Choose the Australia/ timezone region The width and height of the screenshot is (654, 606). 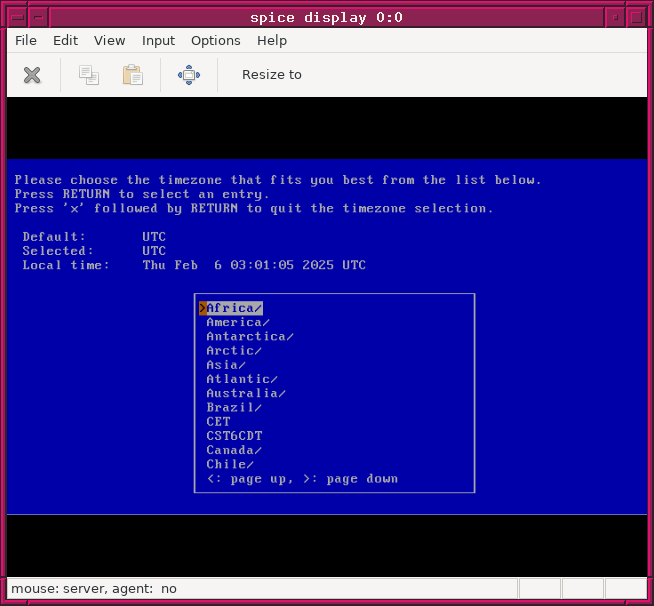246,393
